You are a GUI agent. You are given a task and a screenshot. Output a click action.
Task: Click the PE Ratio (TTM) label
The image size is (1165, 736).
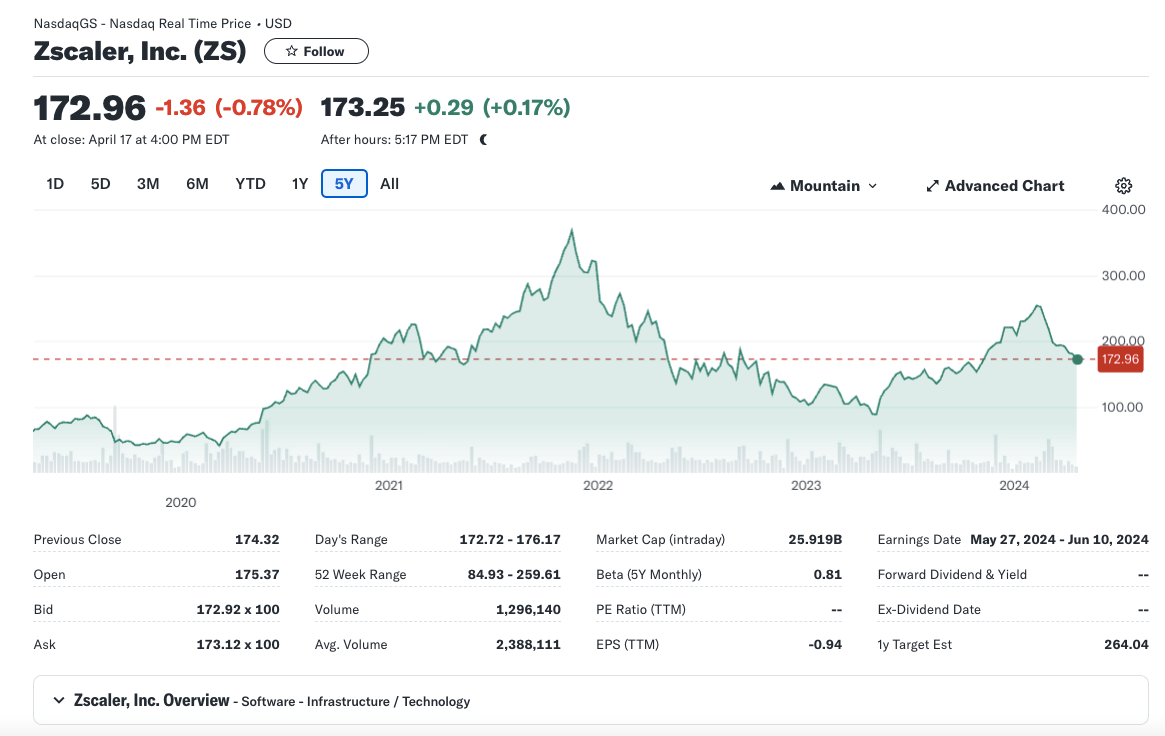640,609
